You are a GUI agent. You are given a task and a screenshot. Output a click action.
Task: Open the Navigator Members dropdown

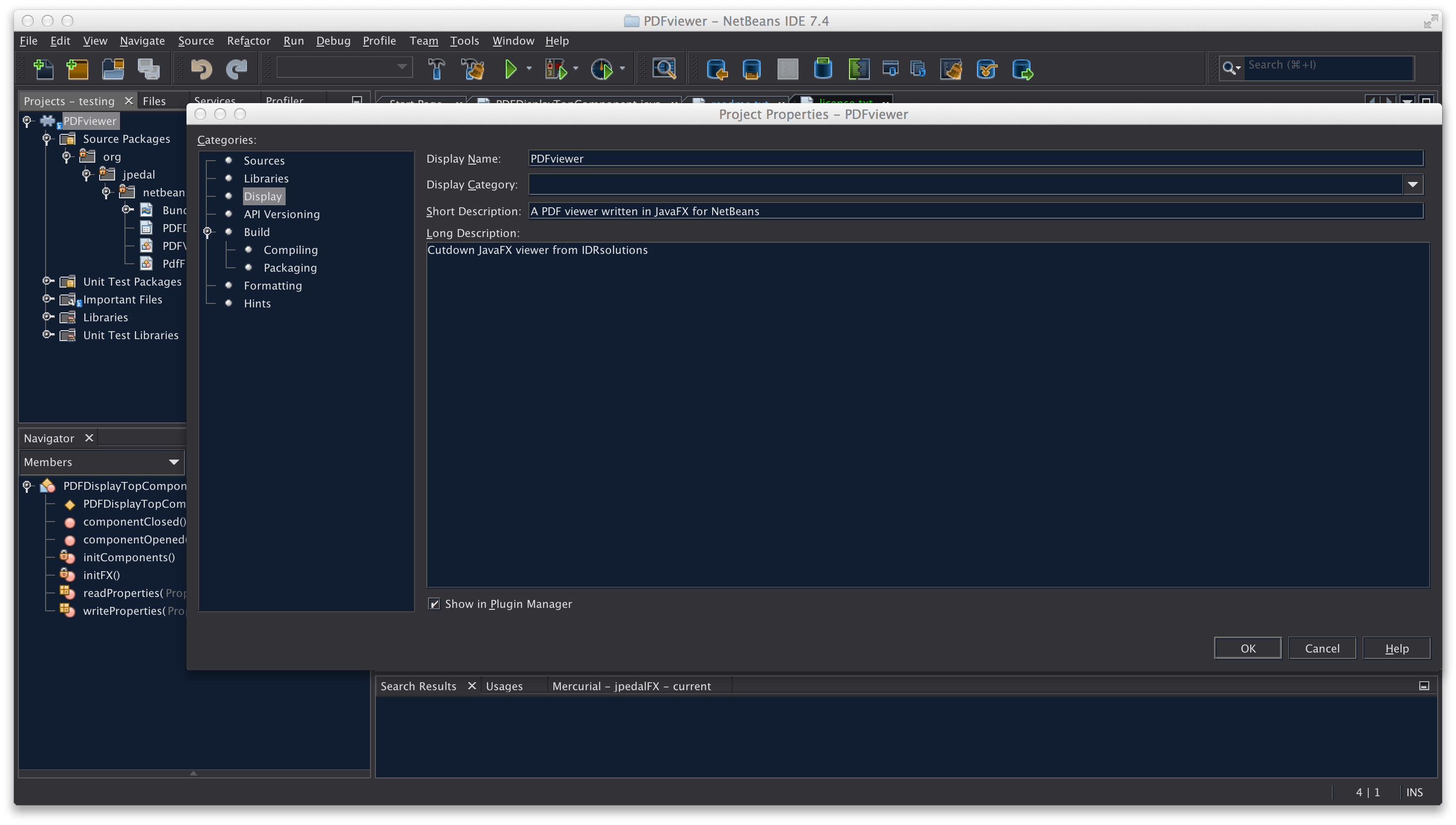coord(173,463)
